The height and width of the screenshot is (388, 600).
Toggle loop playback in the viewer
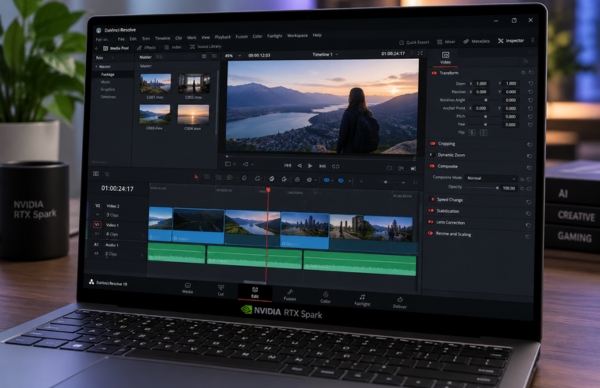point(336,166)
